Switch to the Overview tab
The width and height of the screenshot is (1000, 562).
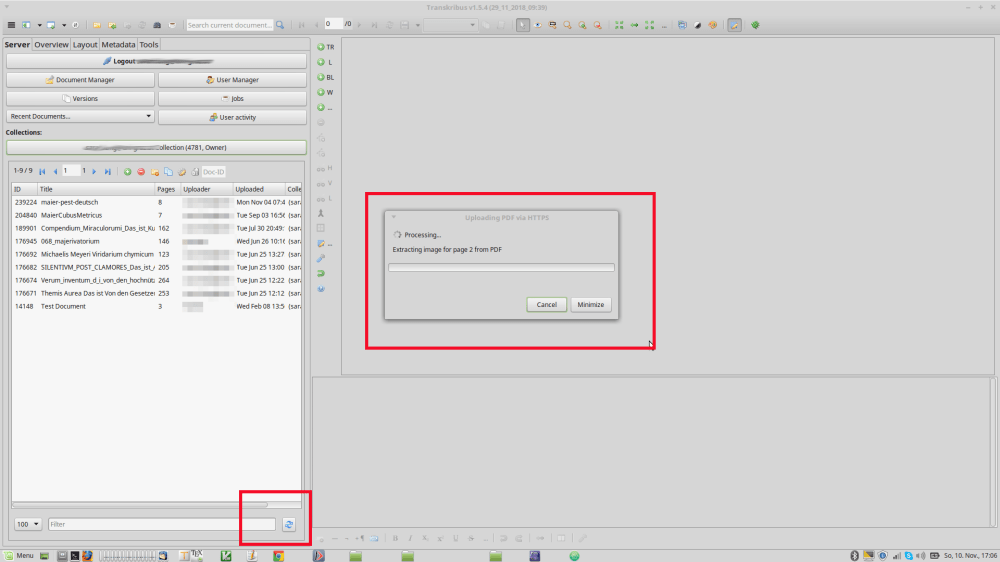[x=51, y=45]
